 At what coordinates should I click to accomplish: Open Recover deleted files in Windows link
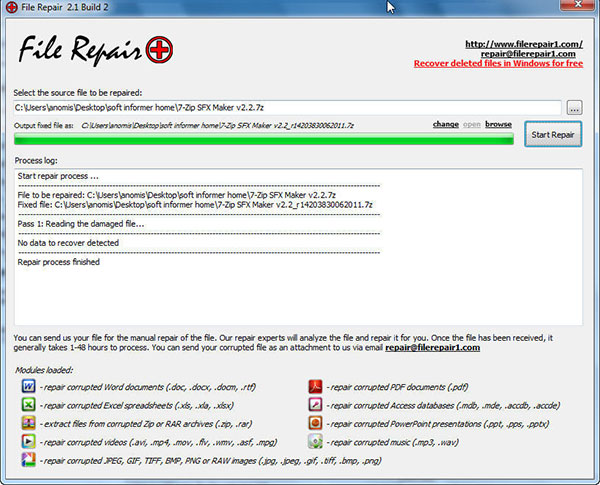pyautogui.click(x=498, y=64)
